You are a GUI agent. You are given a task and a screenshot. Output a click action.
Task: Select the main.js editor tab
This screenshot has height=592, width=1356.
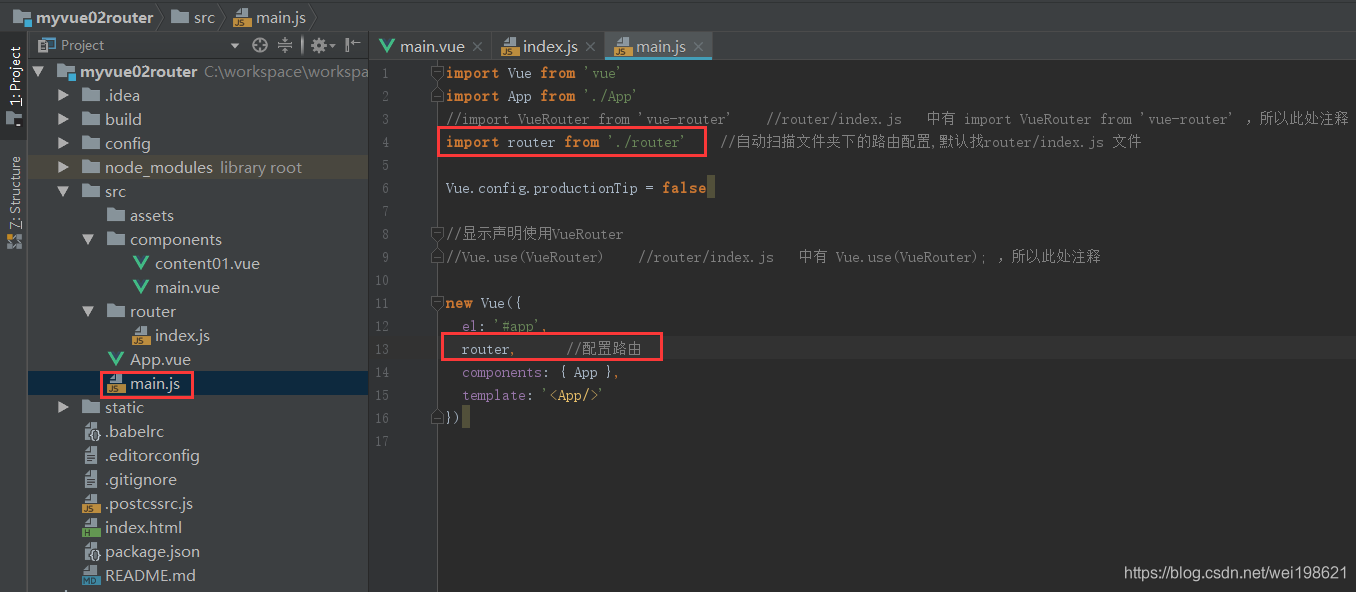pos(660,46)
